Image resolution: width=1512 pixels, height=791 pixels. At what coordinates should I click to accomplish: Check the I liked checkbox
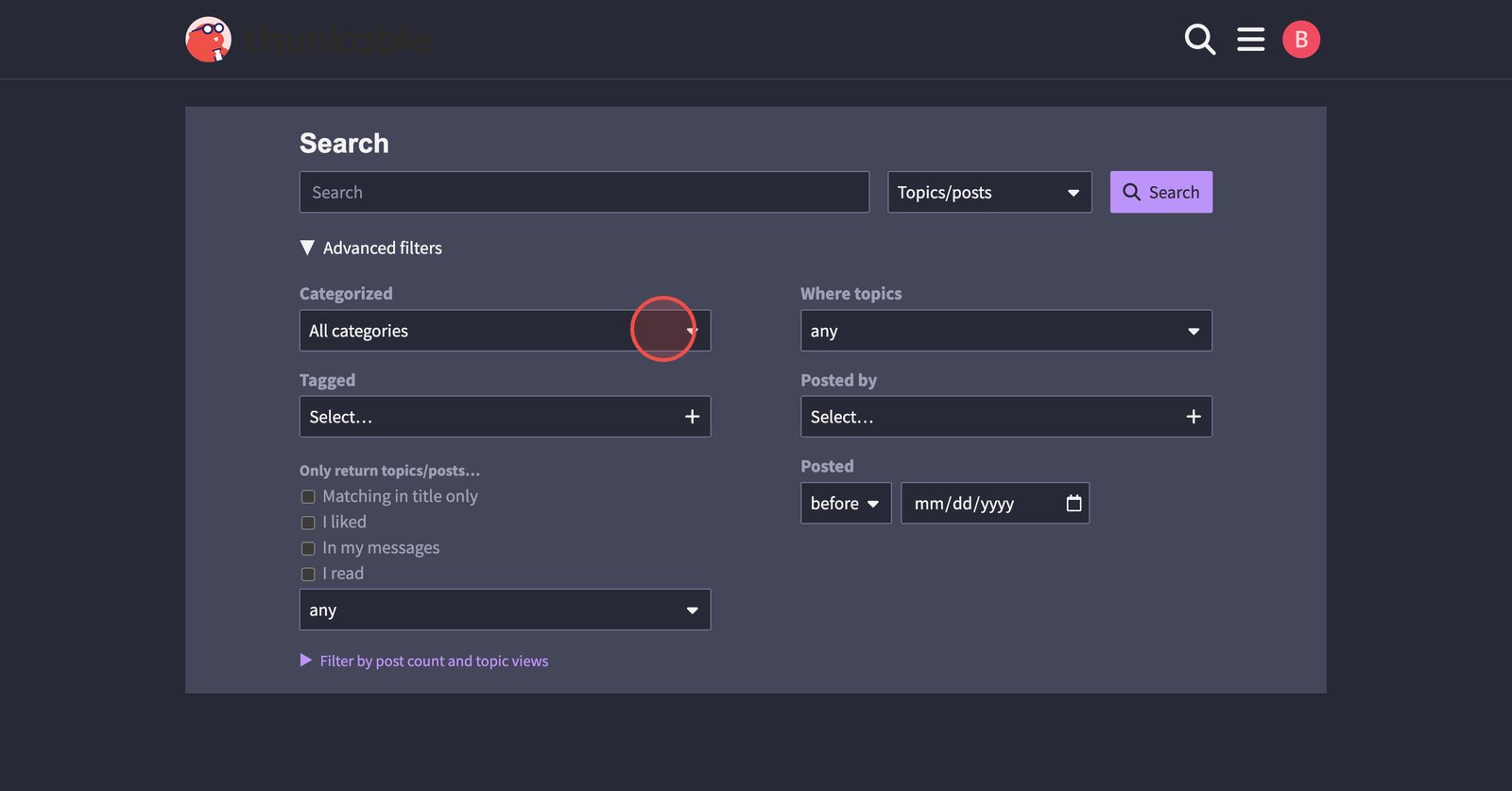point(308,523)
